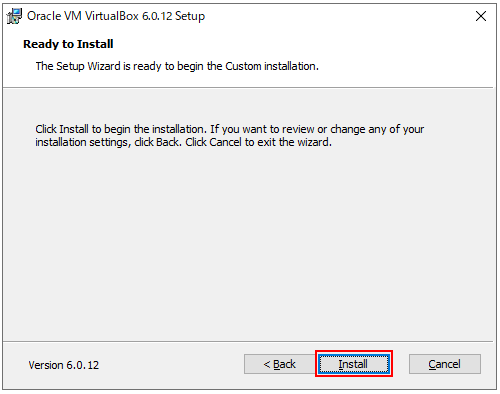Select the Ready to Install heading

click(68, 44)
